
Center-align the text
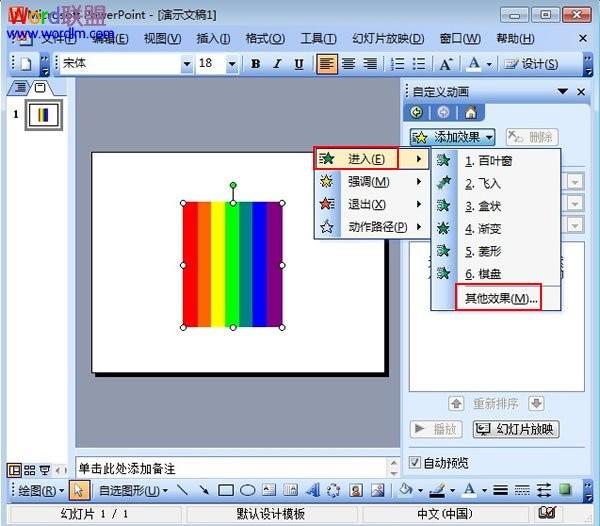point(348,64)
